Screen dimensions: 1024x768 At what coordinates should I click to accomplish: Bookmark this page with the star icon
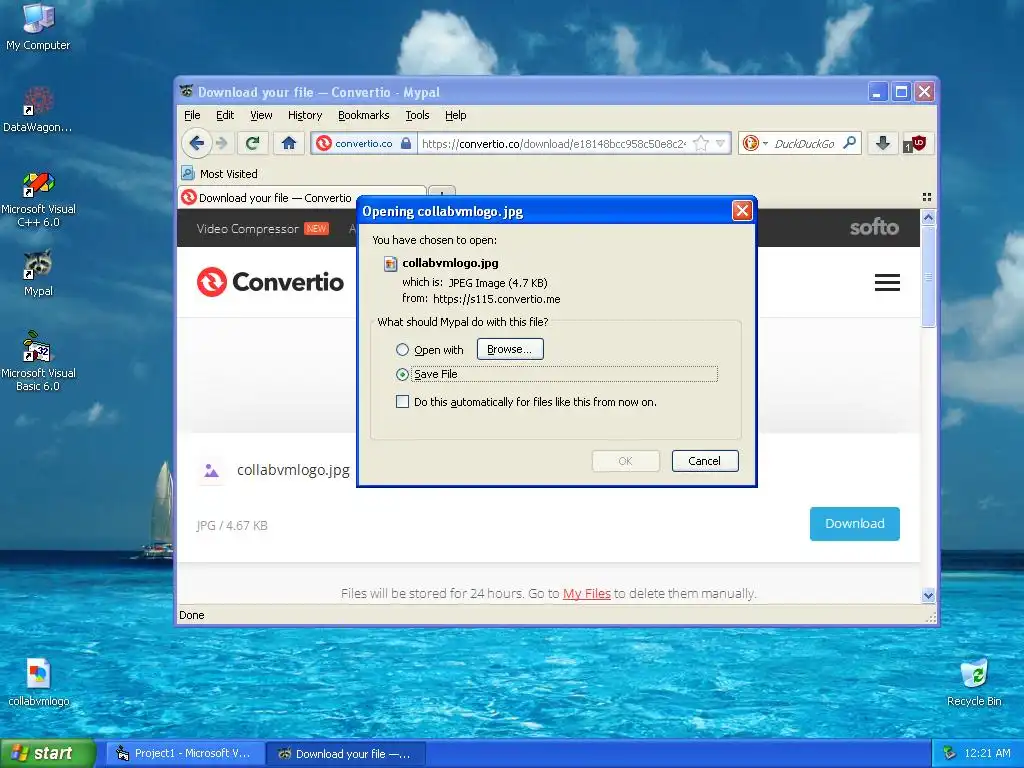coord(701,143)
